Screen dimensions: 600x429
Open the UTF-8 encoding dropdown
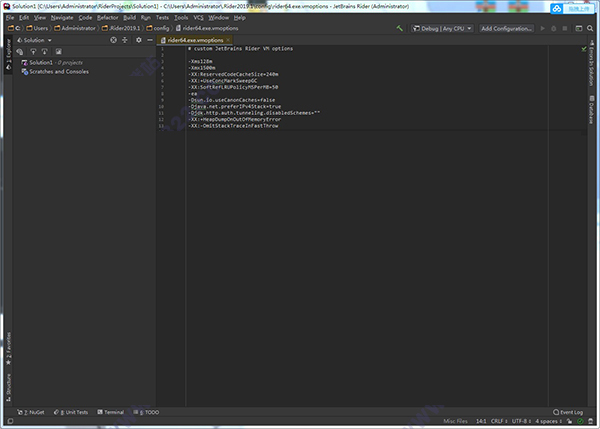(x=521, y=421)
